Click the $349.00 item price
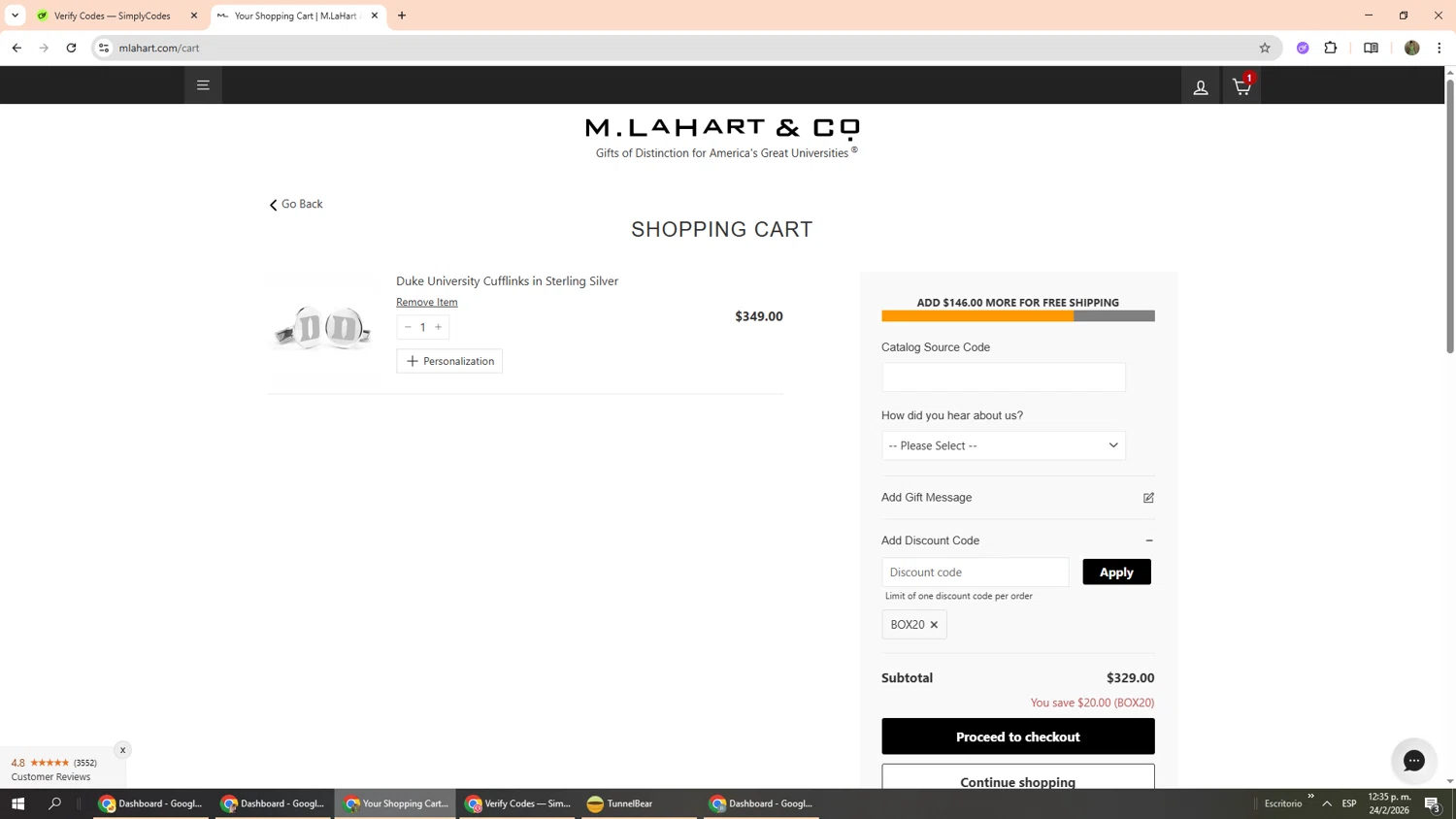This screenshot has height=819, width=1456. point(758,316)
